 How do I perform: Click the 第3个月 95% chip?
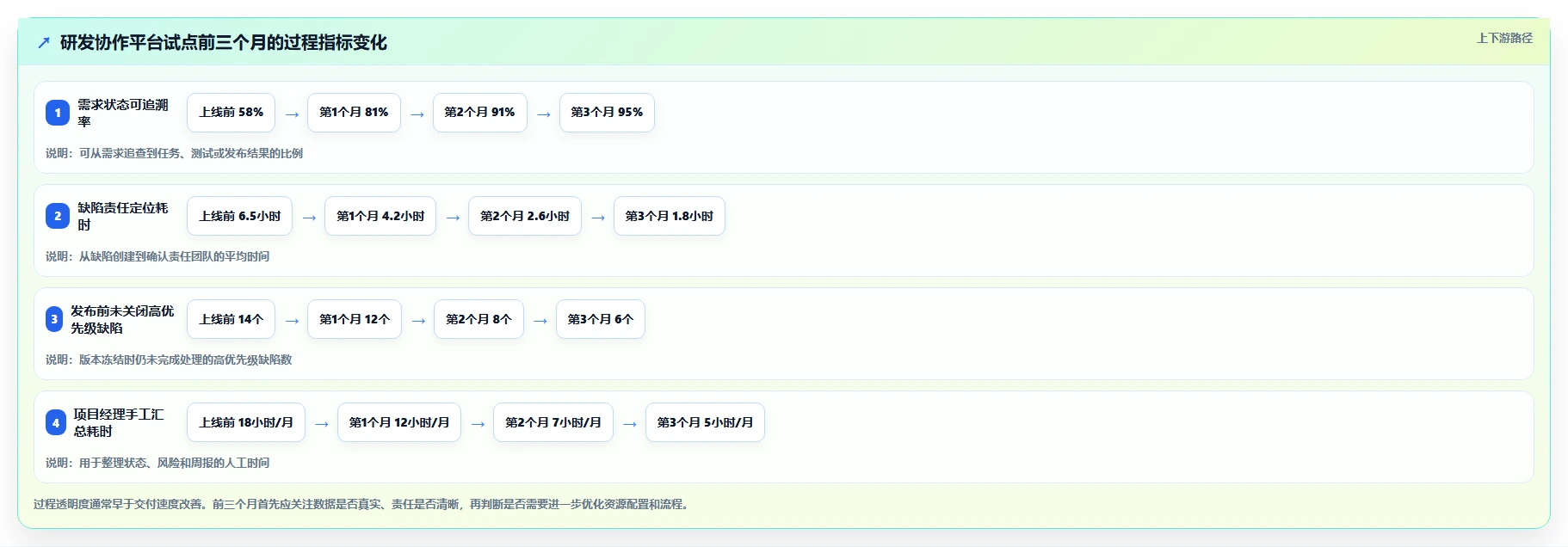(607, 113)
